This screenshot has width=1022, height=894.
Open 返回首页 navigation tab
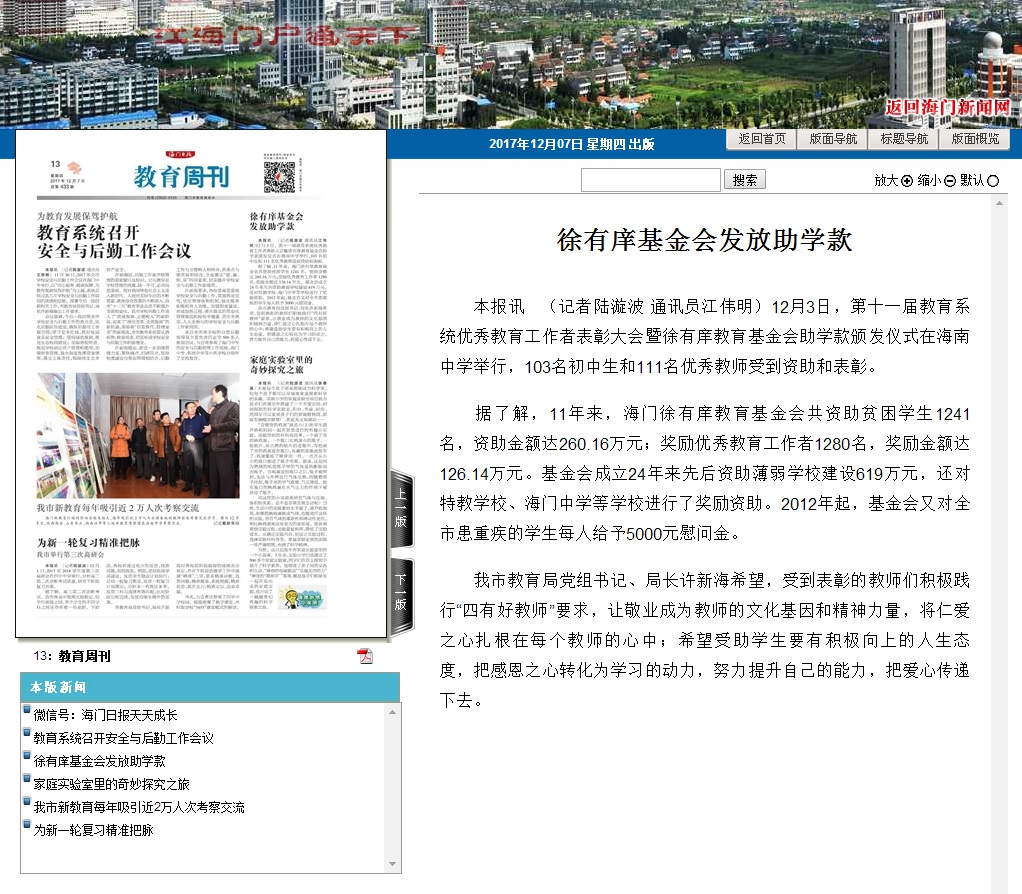tap(762, 139)
